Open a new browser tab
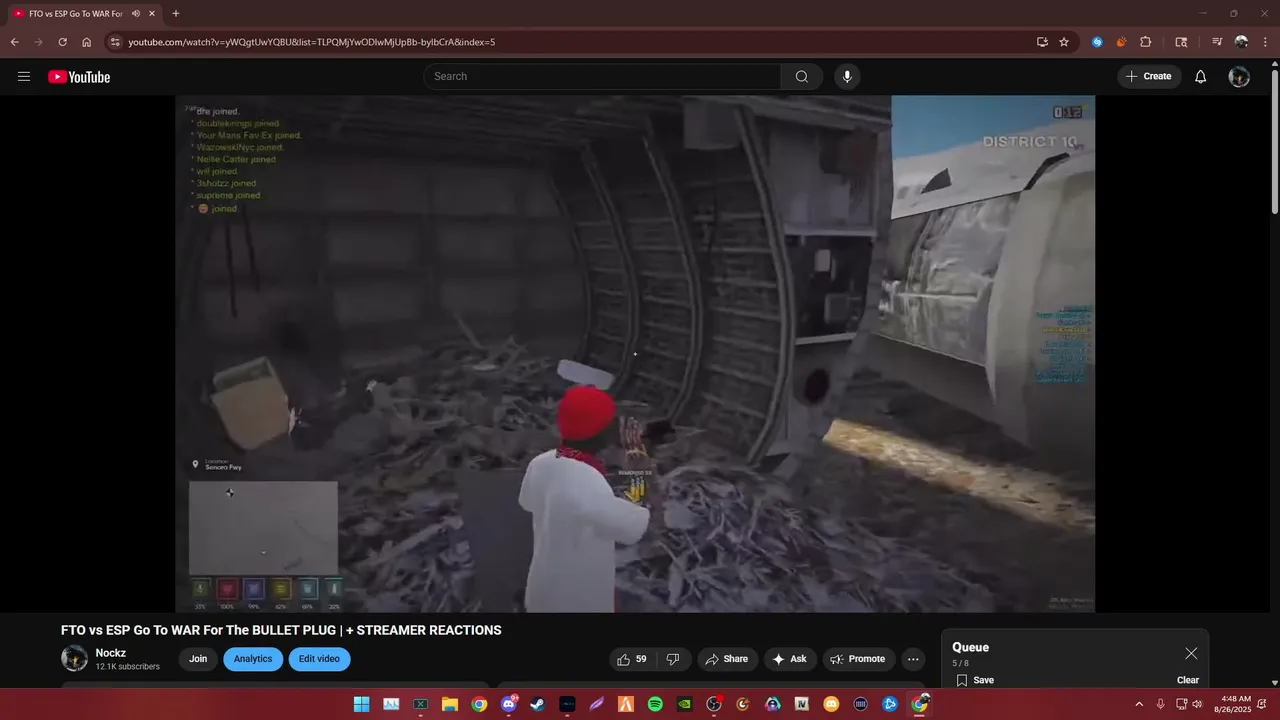The height and width of the screenshot is (720, 1280). [176, 14]
